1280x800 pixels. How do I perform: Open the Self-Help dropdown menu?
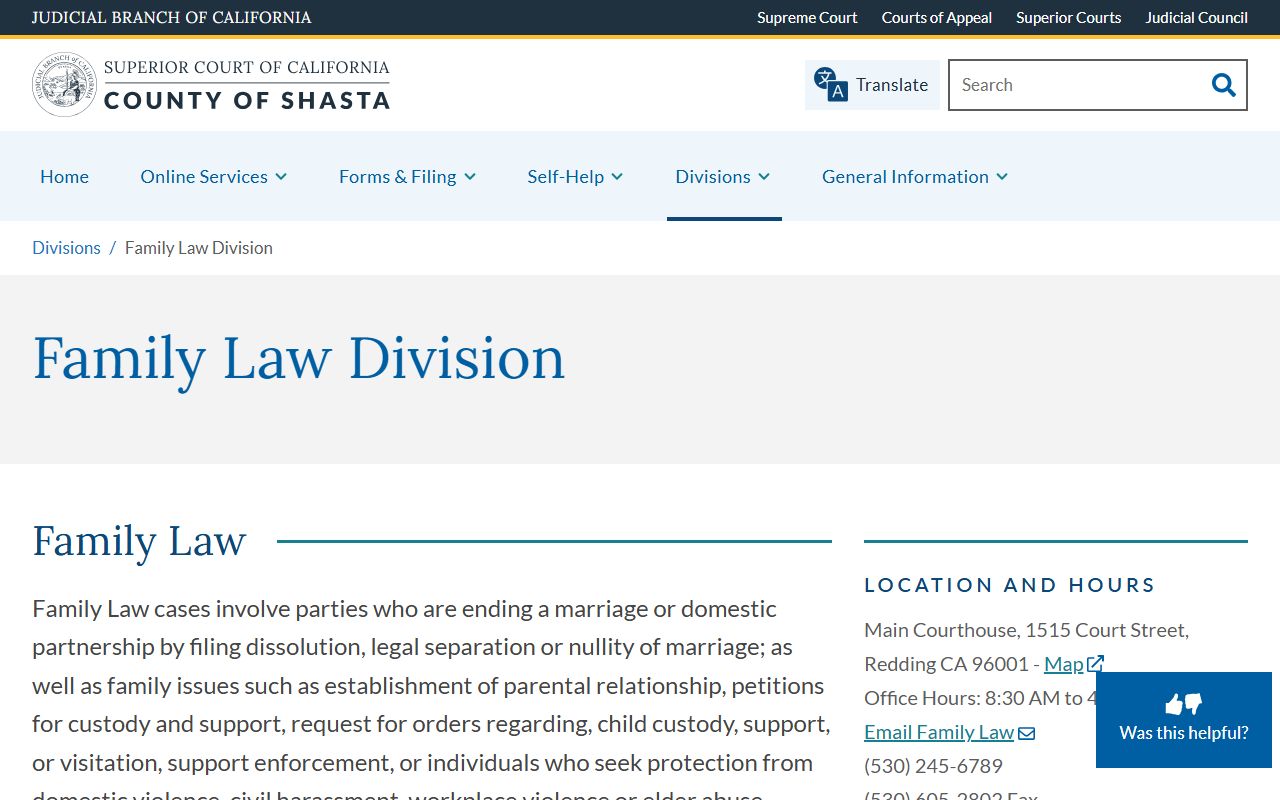[575, 176]
